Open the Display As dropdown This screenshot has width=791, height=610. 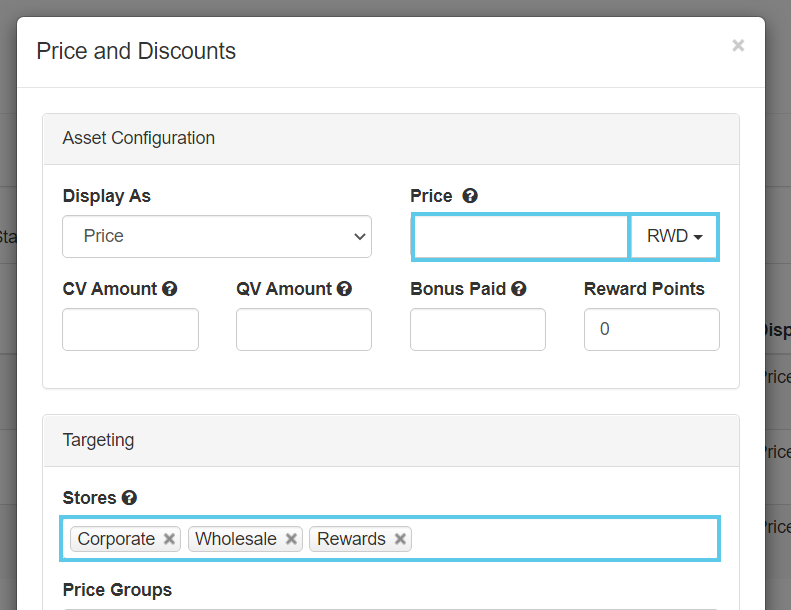217,237
